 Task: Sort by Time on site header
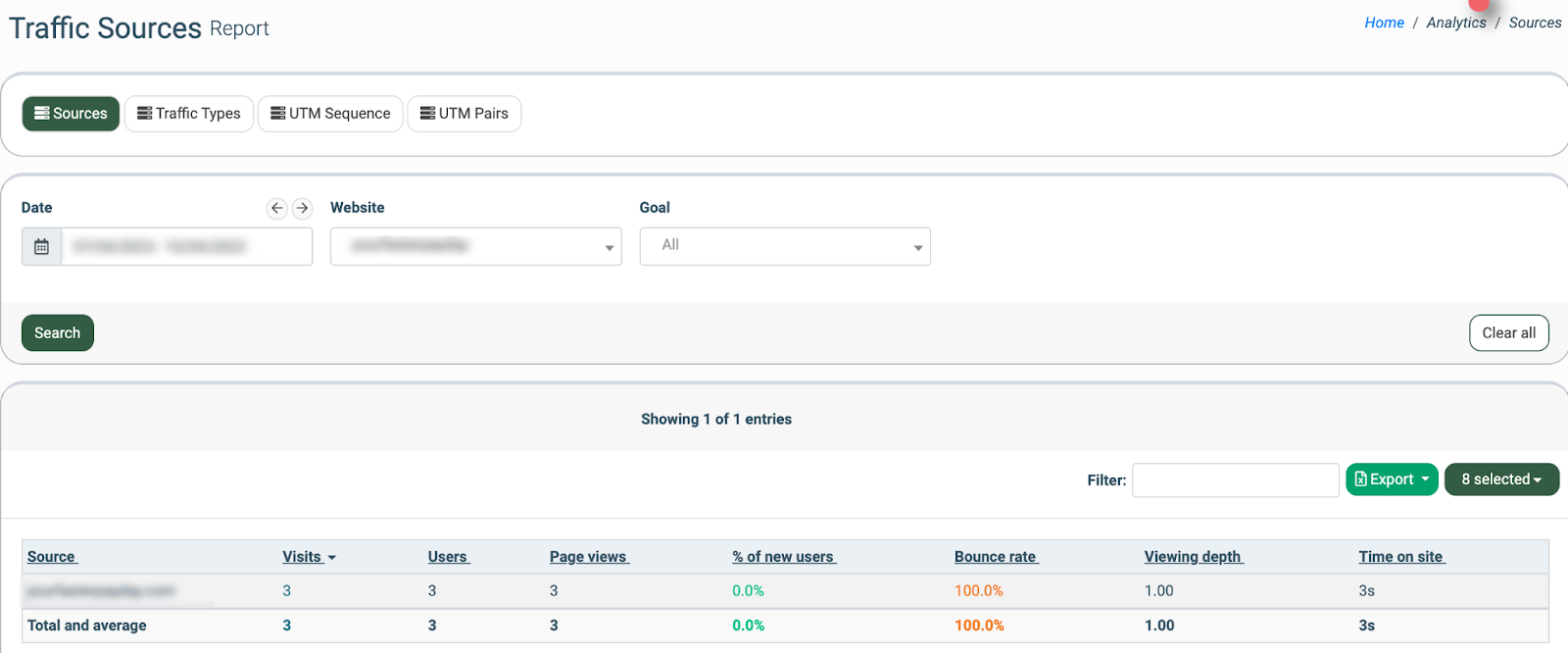(1400, 557)
